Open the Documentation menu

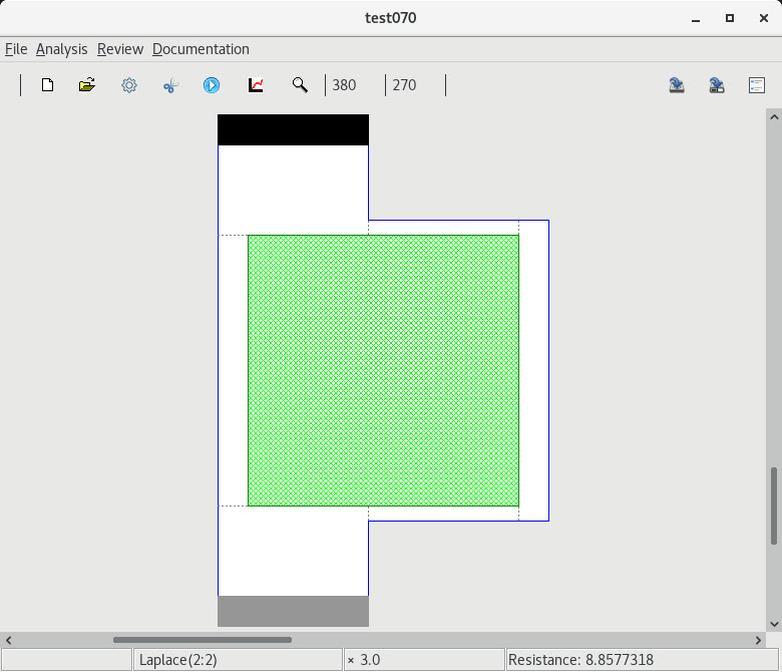click(x=200, y=49)
